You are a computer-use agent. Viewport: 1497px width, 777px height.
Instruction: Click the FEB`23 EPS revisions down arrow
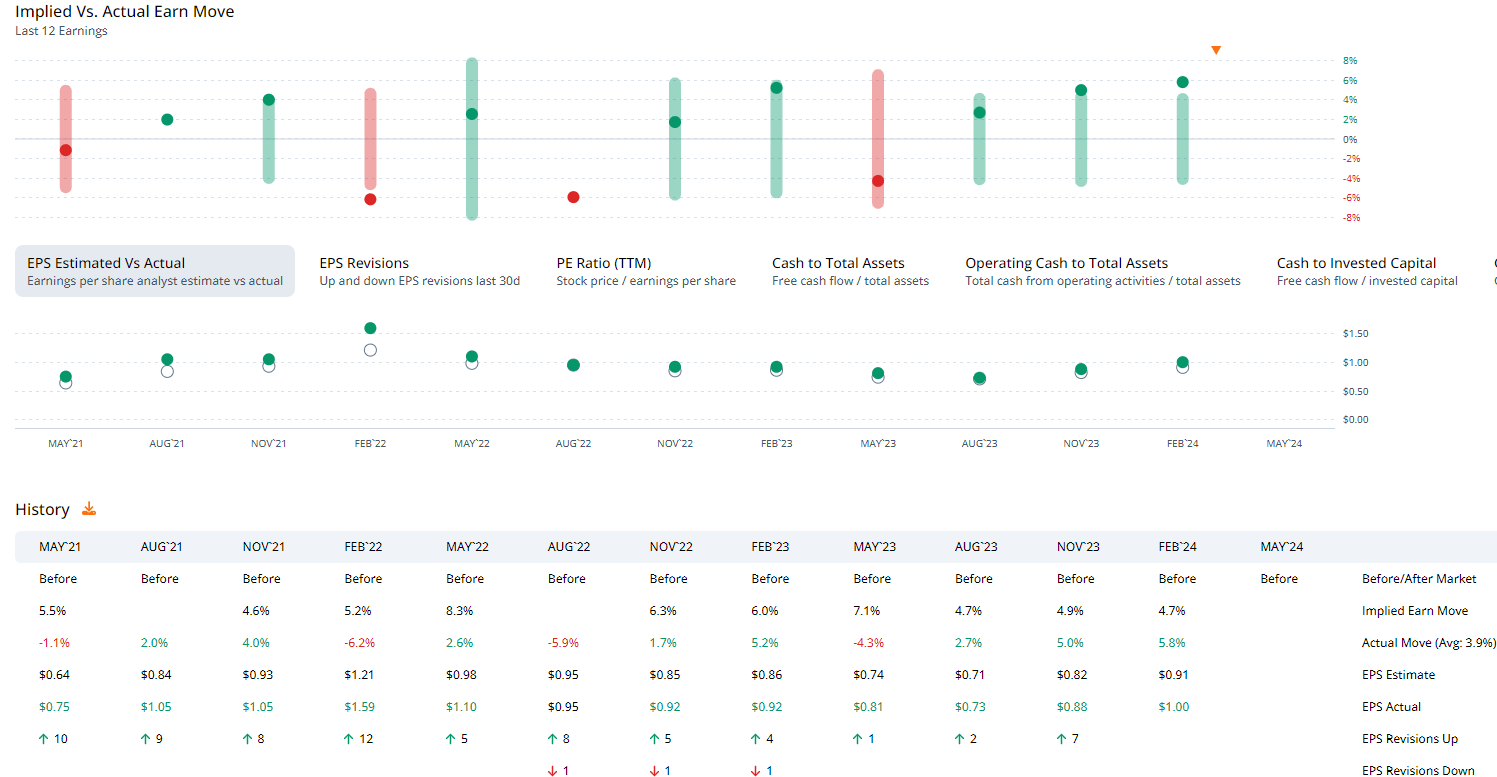point(757,771)
